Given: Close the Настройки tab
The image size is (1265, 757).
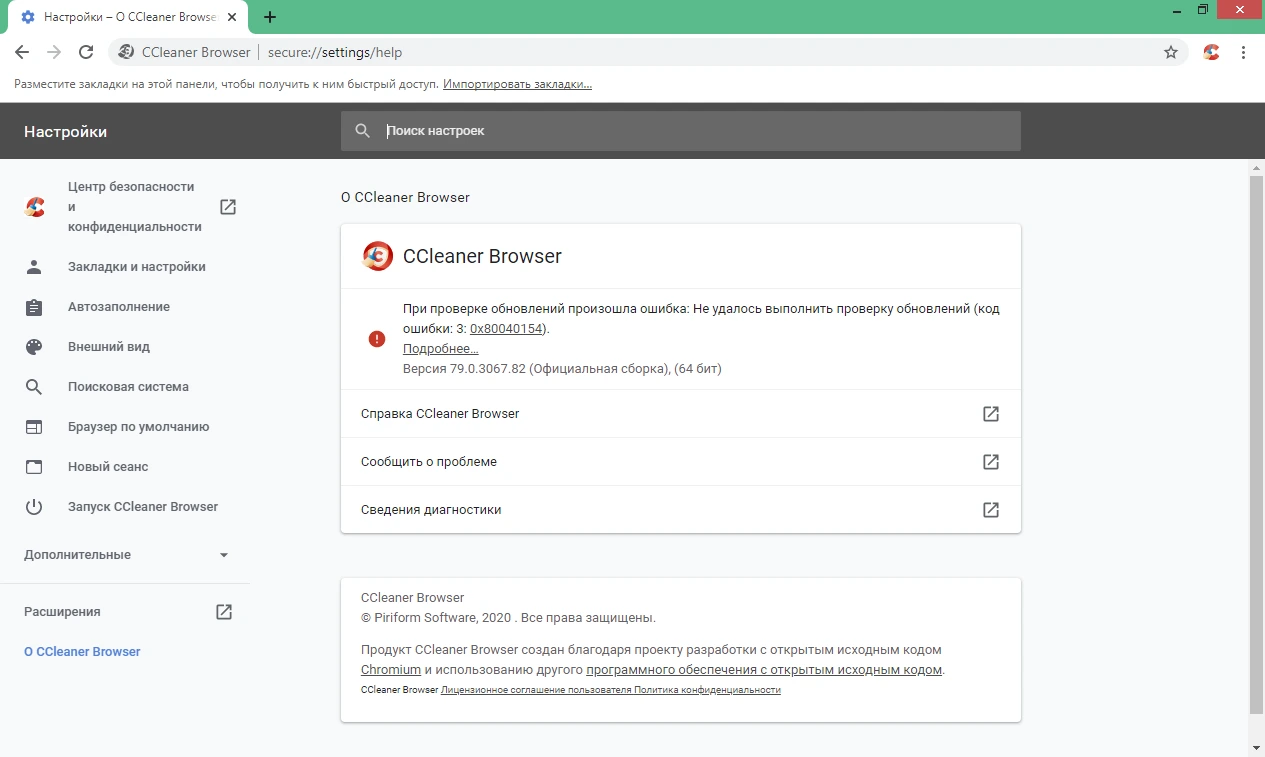Looking at the screenshot, I should [x=232, y=17].
